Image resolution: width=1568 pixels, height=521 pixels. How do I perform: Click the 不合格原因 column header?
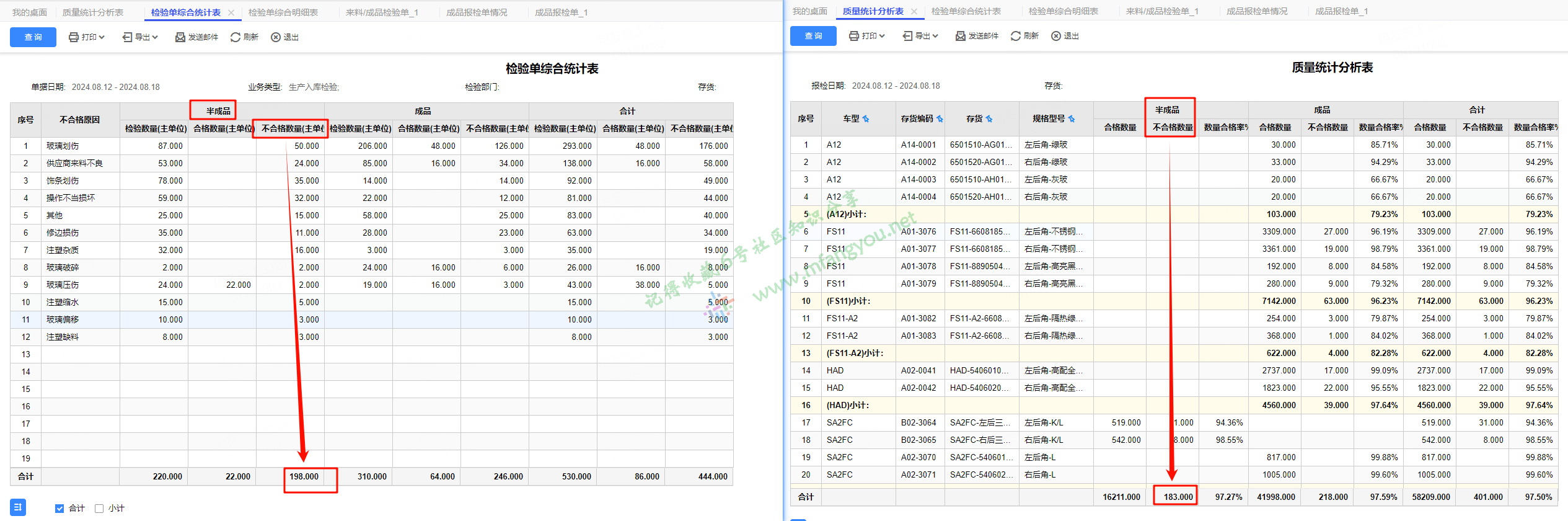(80, 120)
